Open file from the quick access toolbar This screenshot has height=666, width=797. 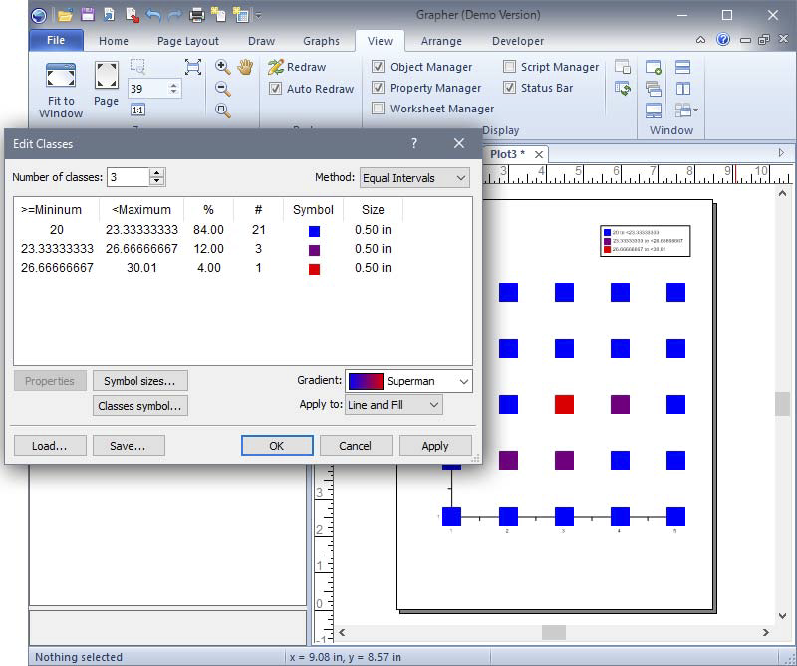coord(65,15)
